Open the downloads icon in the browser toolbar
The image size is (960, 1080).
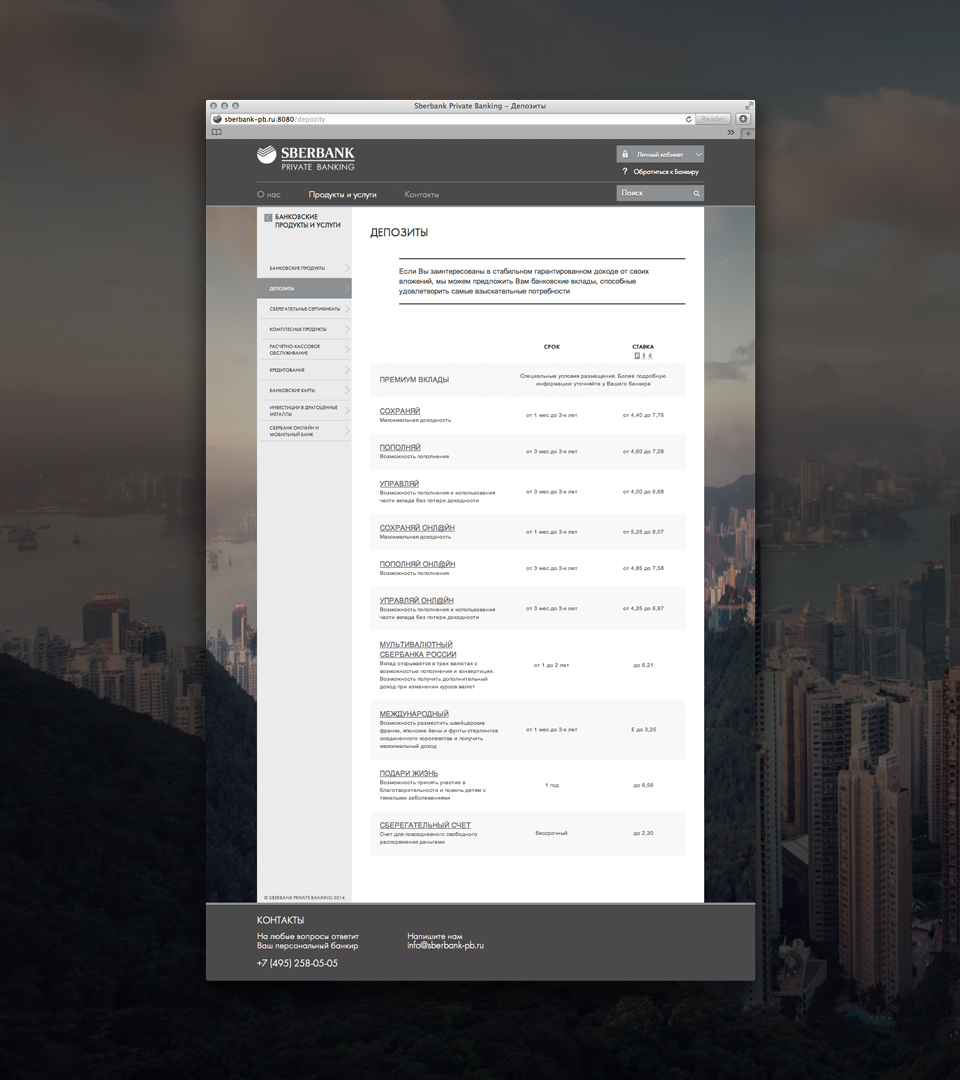[x=743, y=119]
